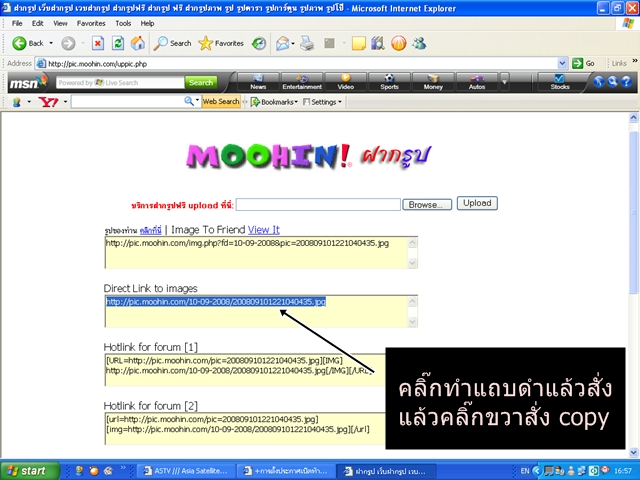Click the yellow note Discuss icon

(x=358, y=43)
